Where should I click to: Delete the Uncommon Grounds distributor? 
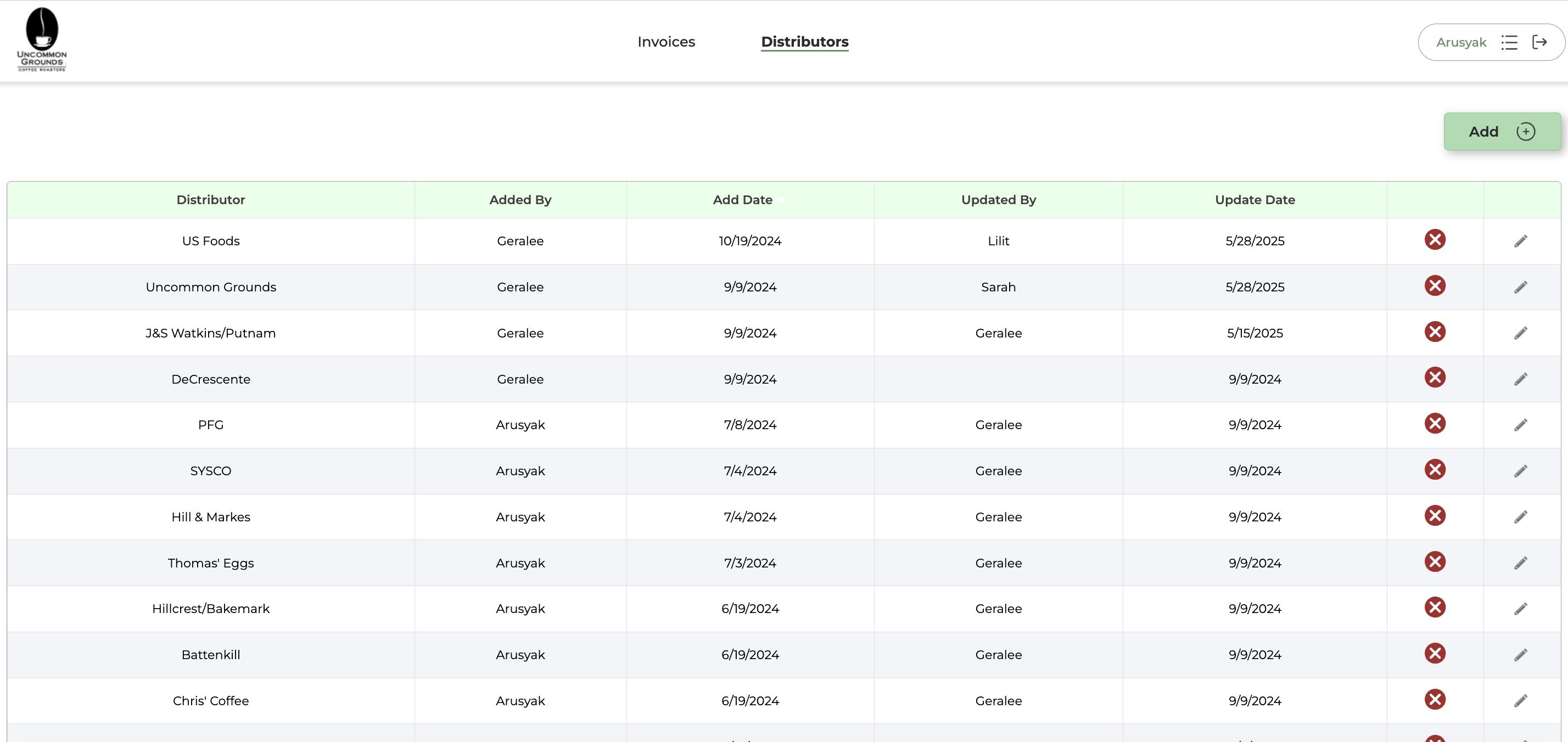(x=1435, y=285)
